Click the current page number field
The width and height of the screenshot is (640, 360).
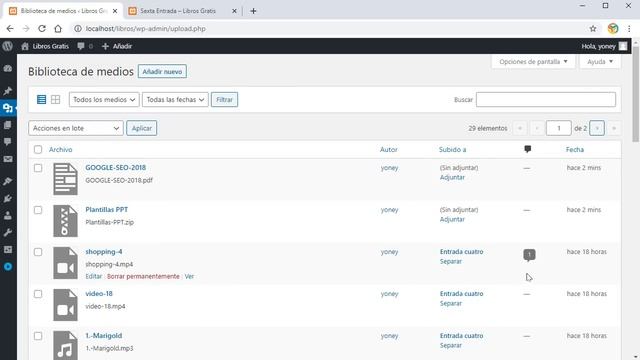tap(558, 128)
